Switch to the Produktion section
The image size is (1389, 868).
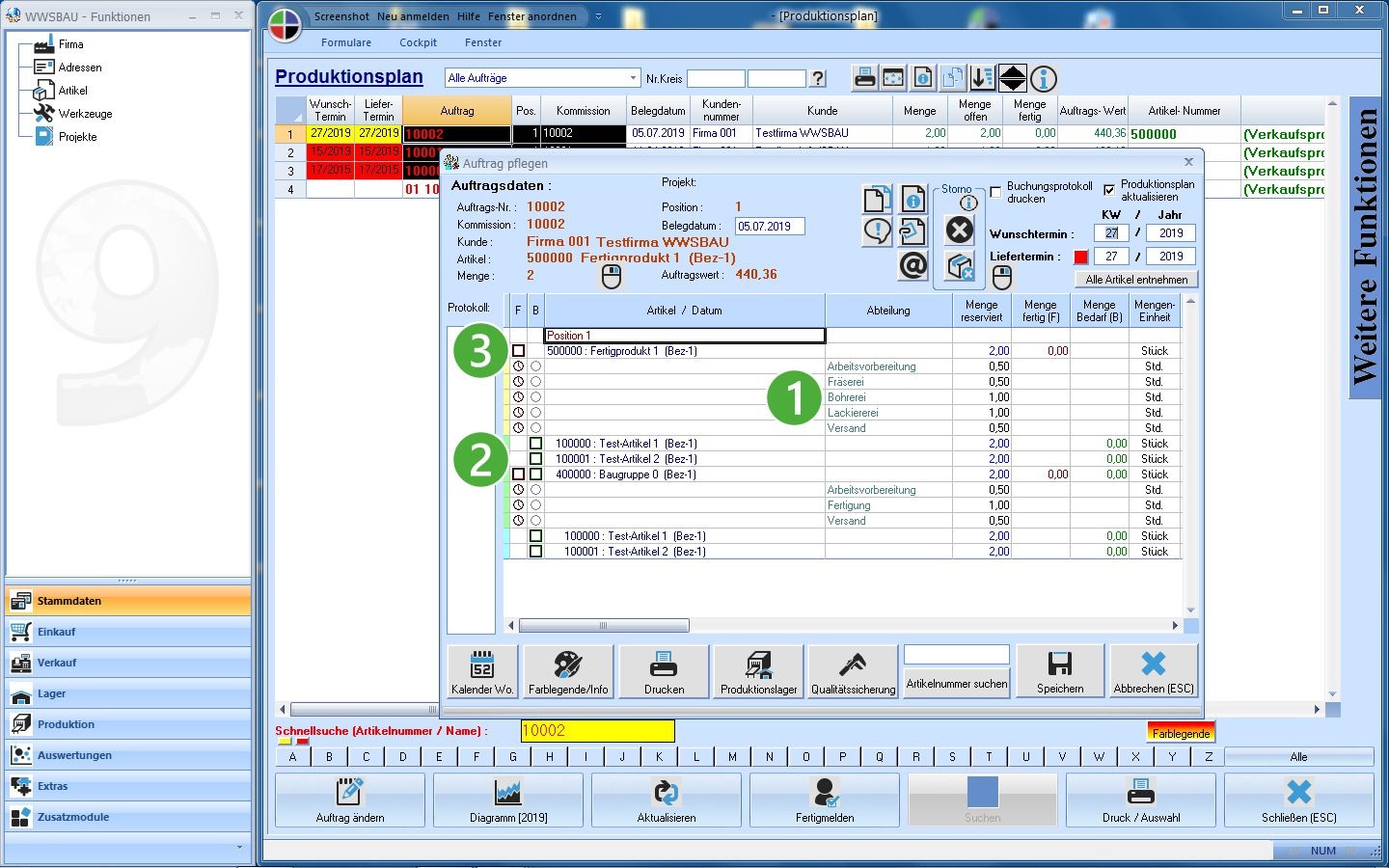click(x=127, y=724)
